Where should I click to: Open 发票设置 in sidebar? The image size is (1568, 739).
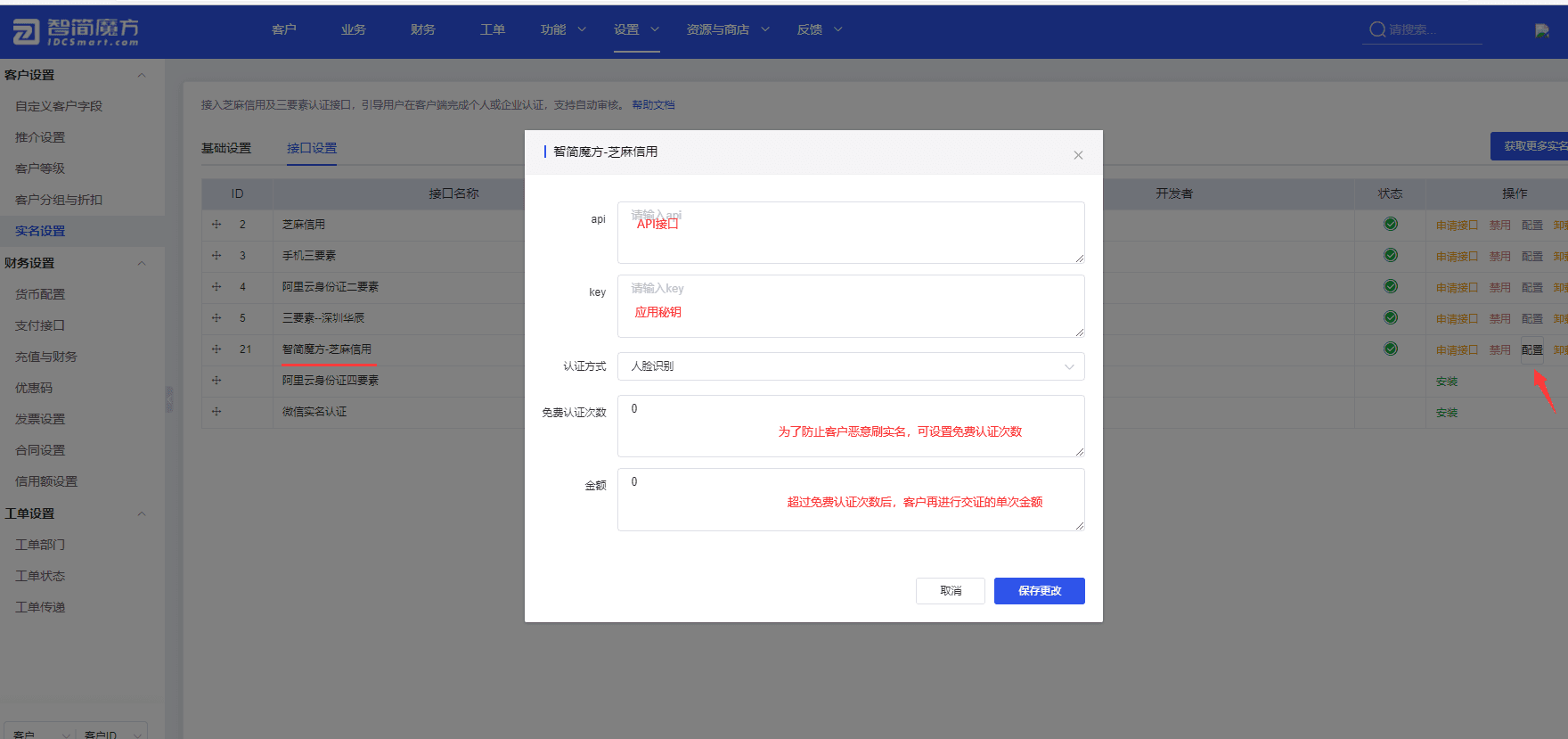pyautogui.click(x=40, y=419)
